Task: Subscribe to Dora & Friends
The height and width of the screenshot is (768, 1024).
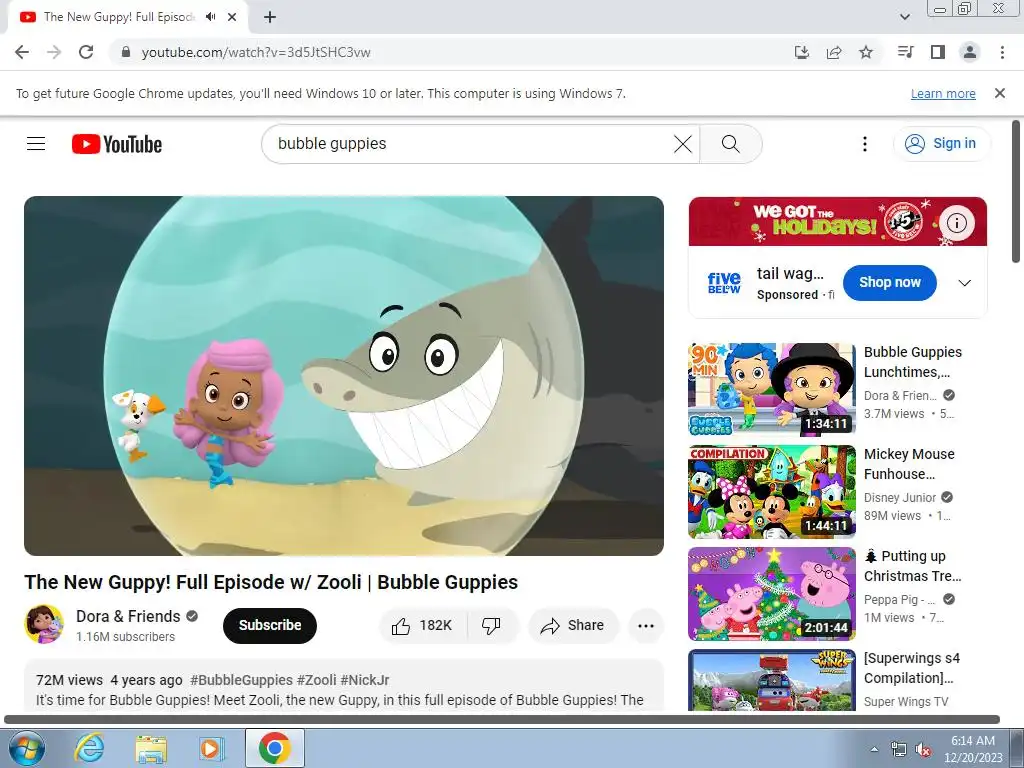Action: click(270, 626)
